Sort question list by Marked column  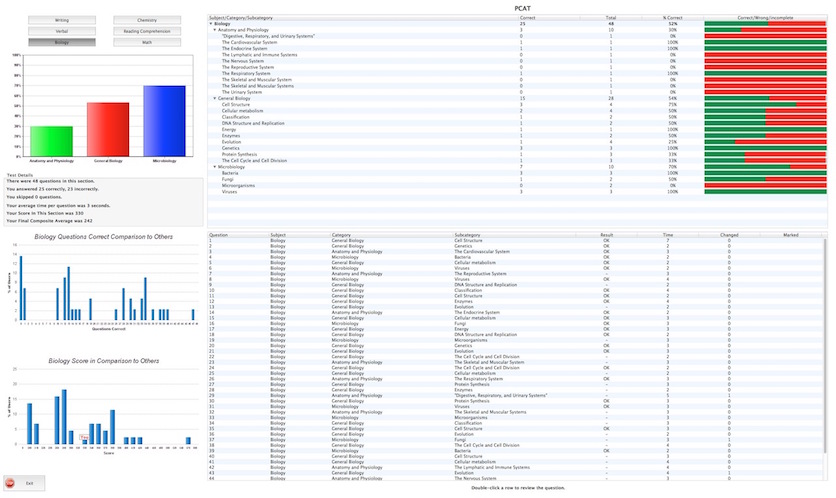point(791,235)
